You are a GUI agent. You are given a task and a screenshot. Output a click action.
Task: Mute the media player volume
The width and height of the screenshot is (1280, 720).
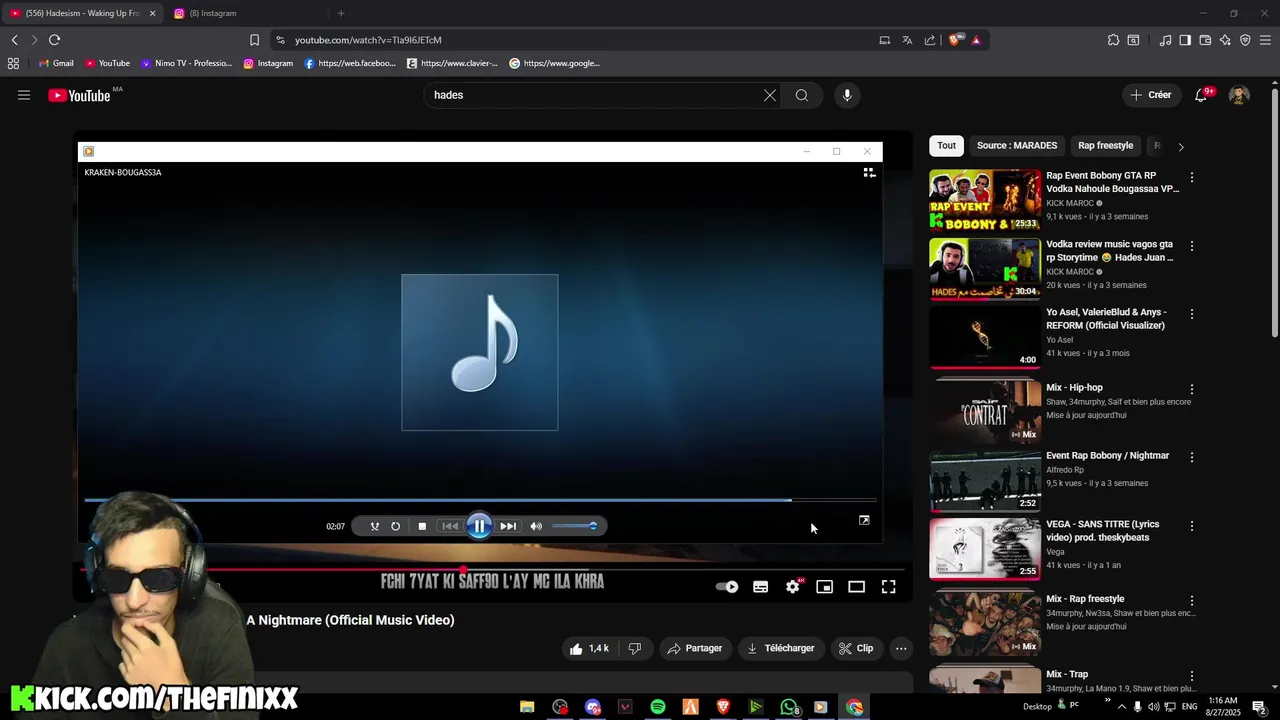(x=536, y=526)
